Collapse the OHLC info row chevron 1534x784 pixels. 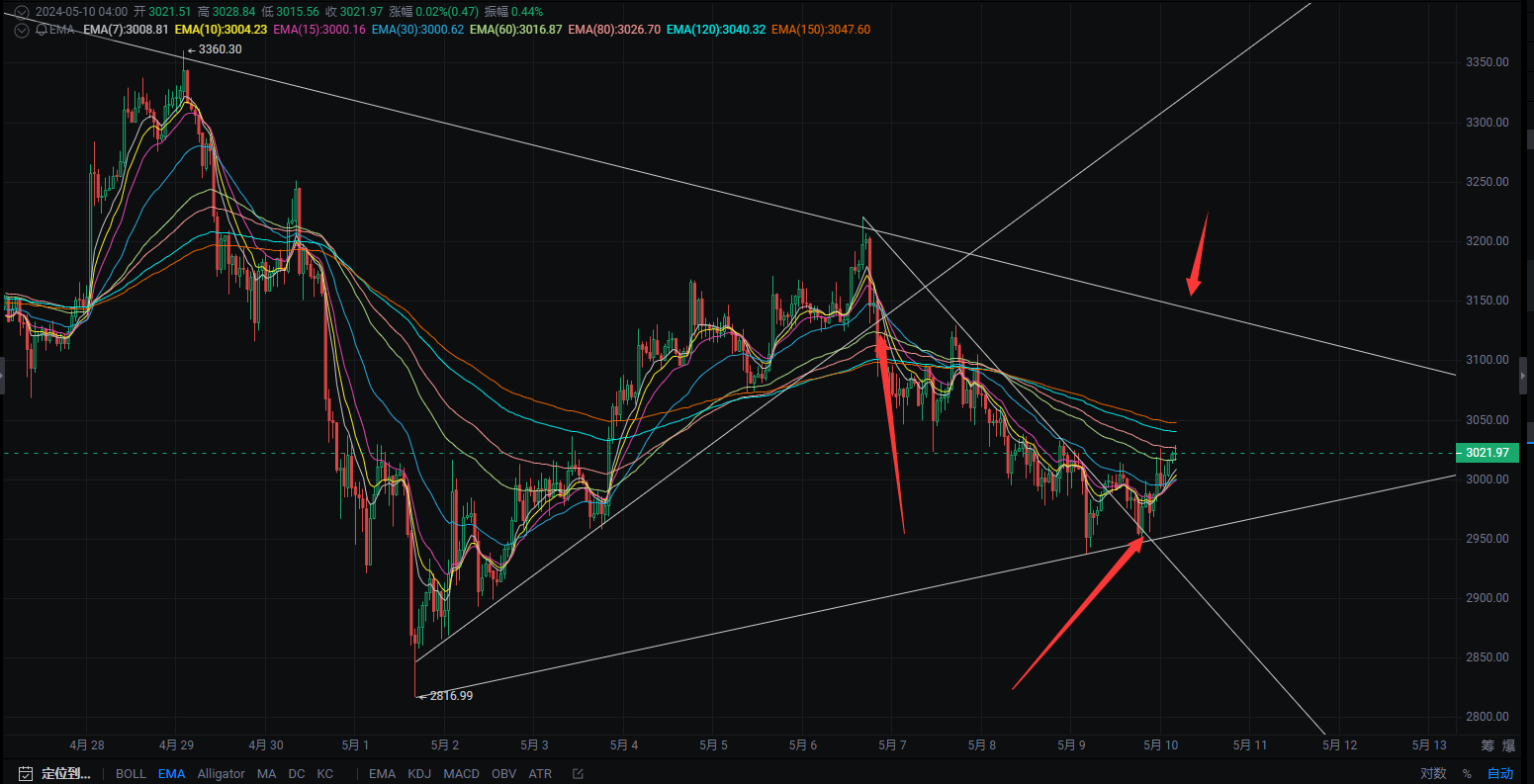(x=21, y=10)
